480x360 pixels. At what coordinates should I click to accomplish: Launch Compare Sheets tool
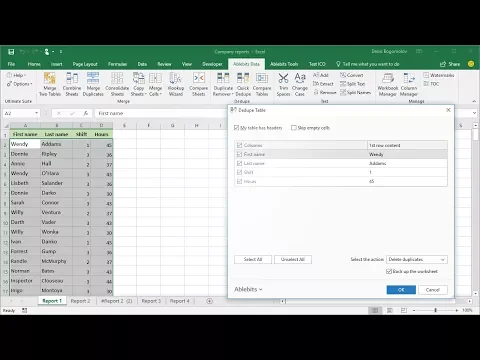[x=198, y=84]
